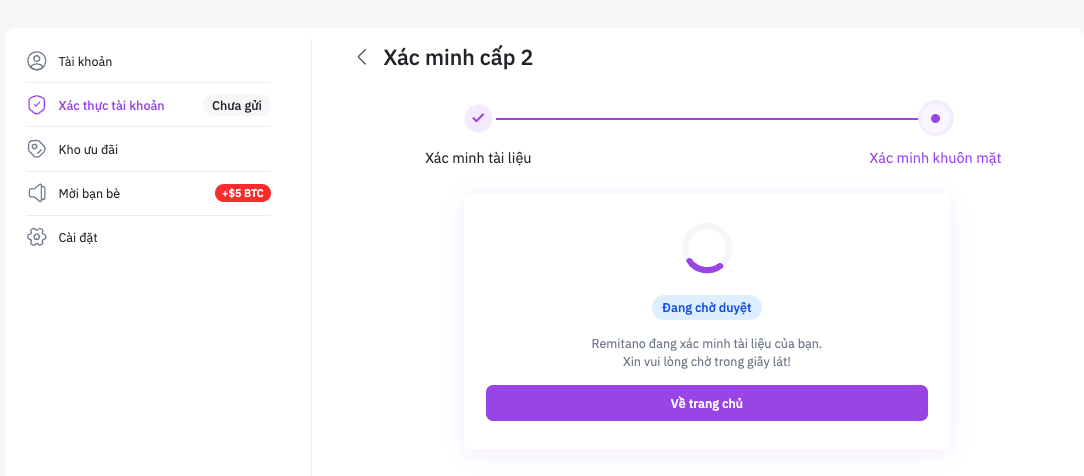Click the loading spinner icon
Image resolution: width=1084 pixels, height=476 pixels.
[x=706, y=248]
